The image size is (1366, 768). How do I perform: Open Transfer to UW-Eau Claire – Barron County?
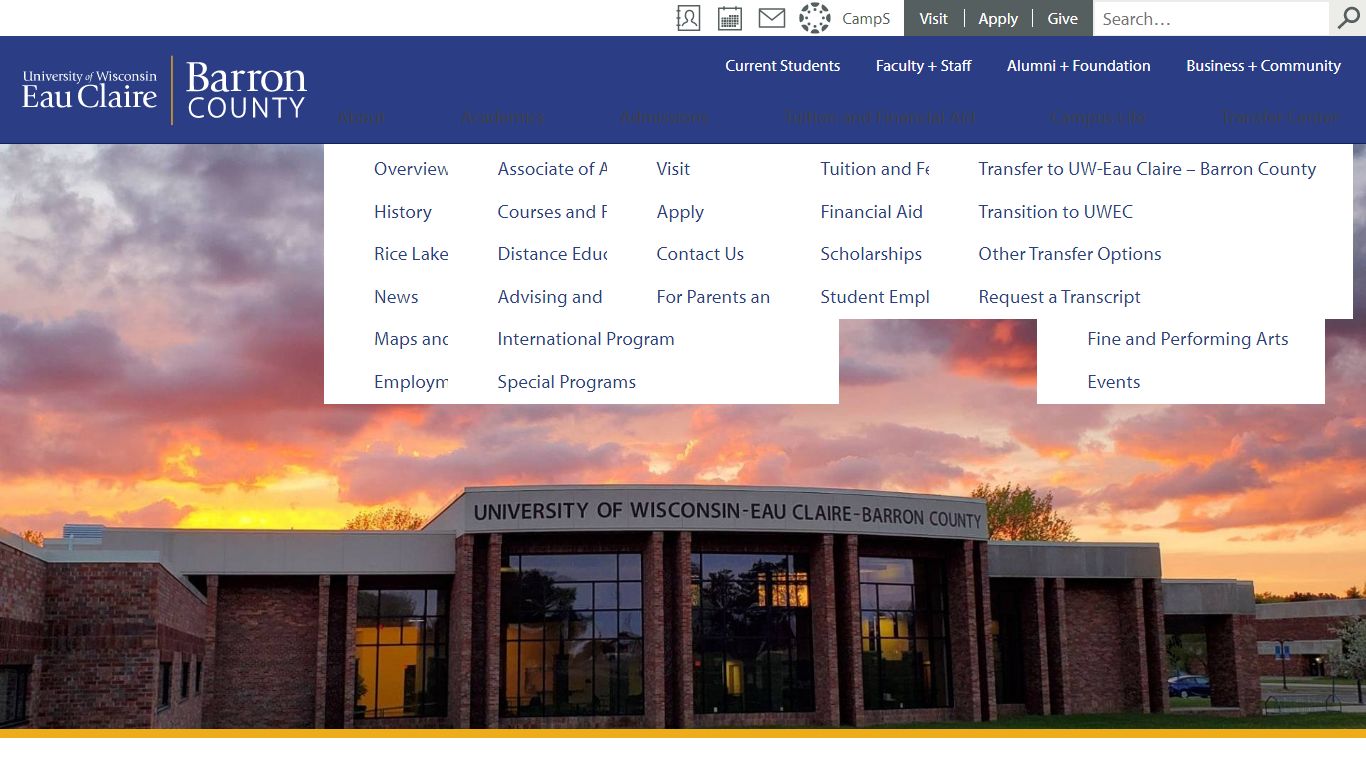[x=1147, y=169]
